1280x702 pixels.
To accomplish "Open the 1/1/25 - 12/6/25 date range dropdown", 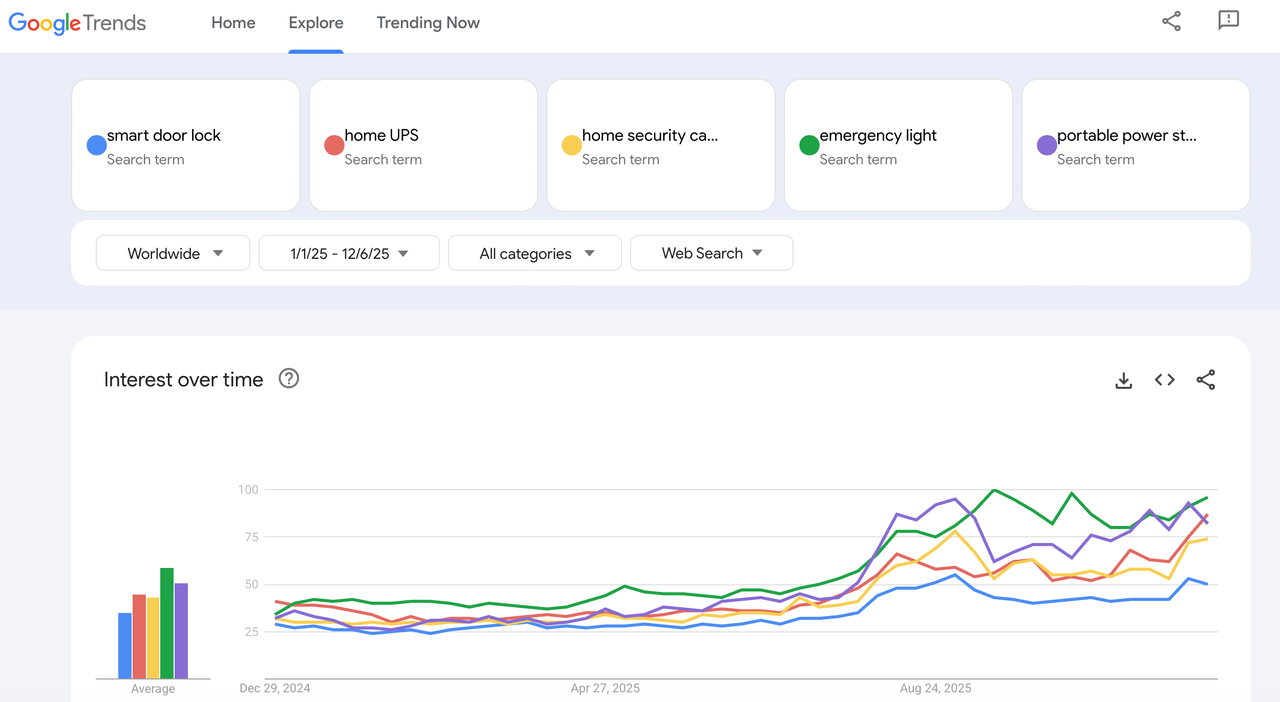I will tap(348, 253).
